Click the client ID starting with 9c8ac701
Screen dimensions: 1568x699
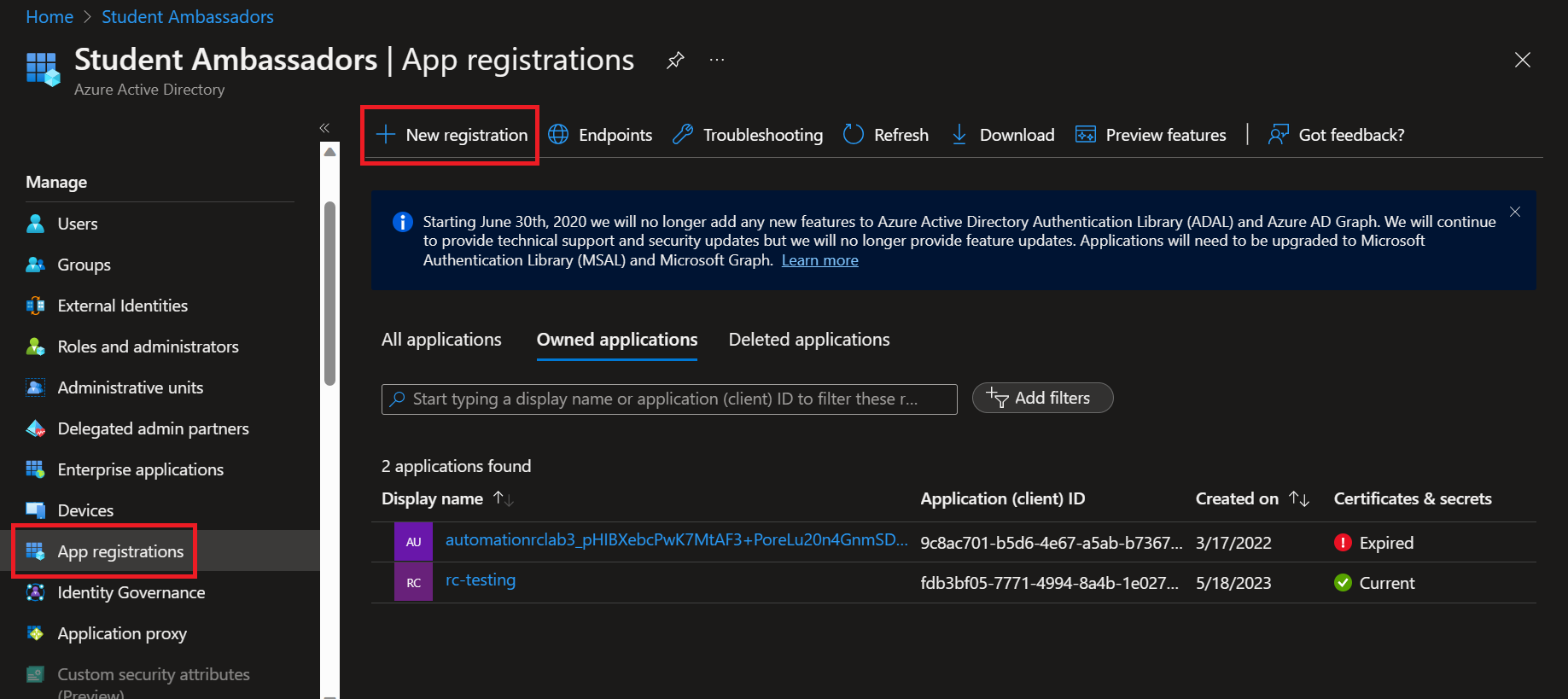click(x=1052, y=543)
